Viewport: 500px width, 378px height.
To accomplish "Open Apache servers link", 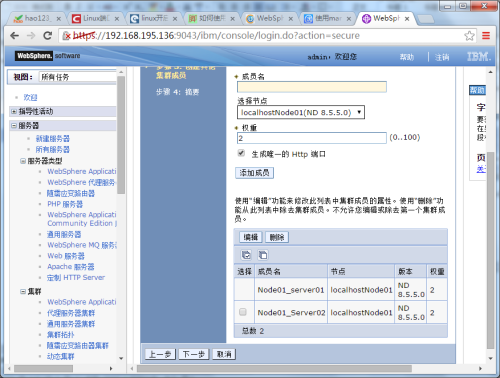I will (71, 267).
